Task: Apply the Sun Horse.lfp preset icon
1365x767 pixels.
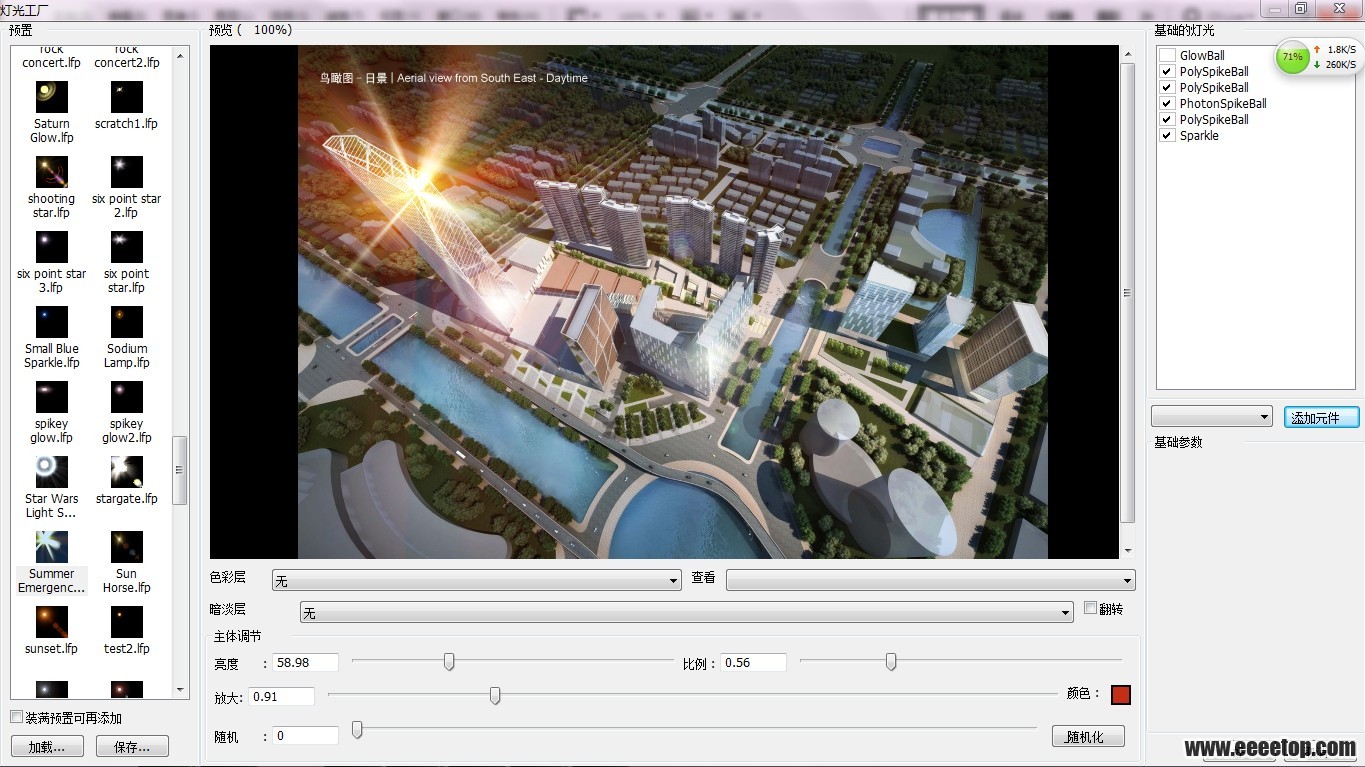Action: (x=126, y=547)
